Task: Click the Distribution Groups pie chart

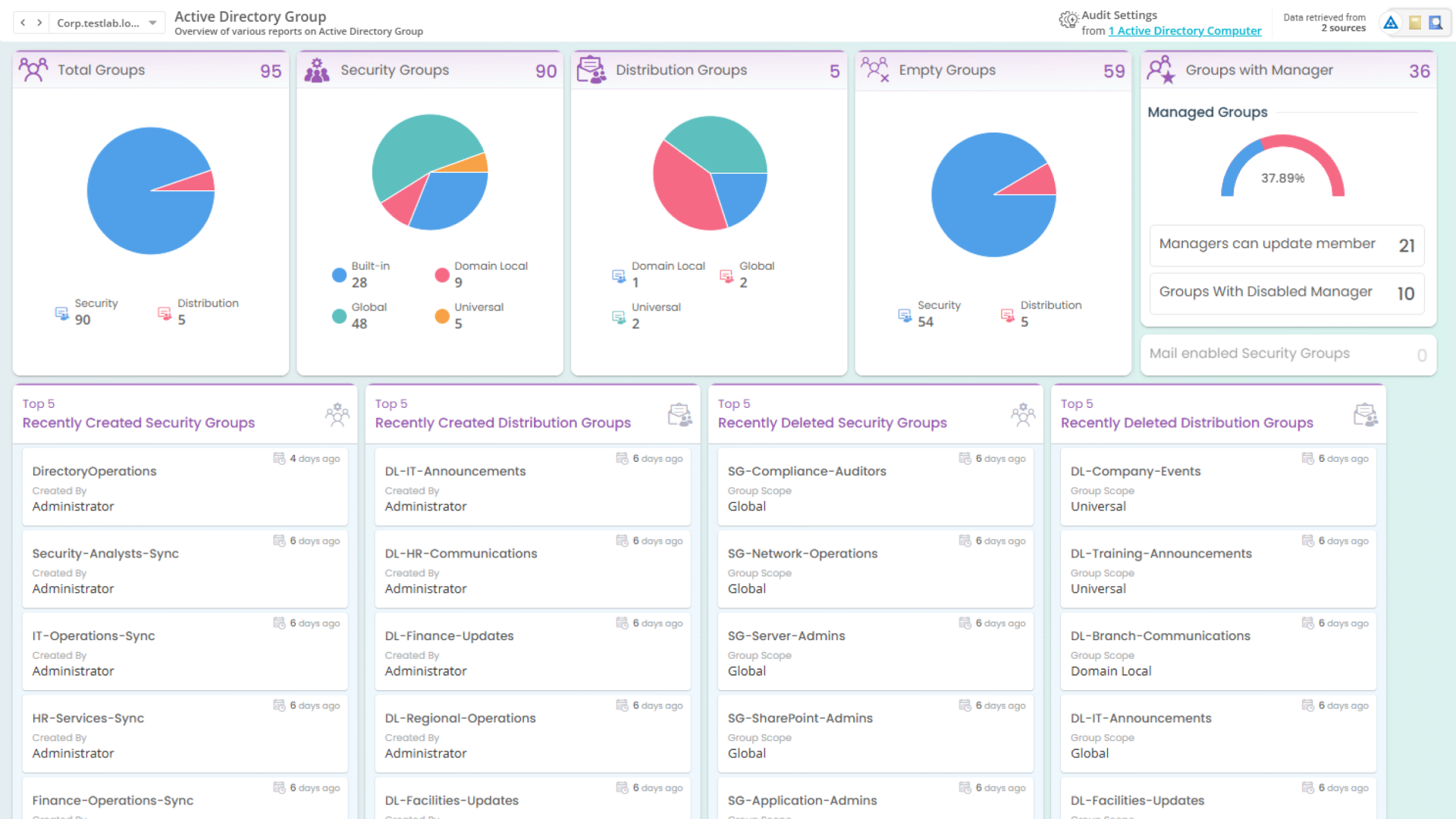Action: click(710, 173)
